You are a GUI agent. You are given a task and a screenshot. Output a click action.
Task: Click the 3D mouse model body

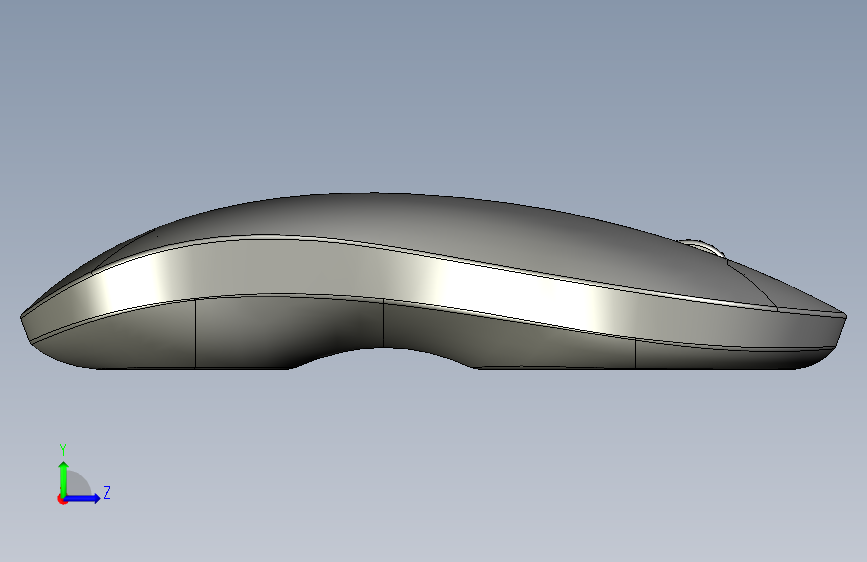[x=433, y=281]
